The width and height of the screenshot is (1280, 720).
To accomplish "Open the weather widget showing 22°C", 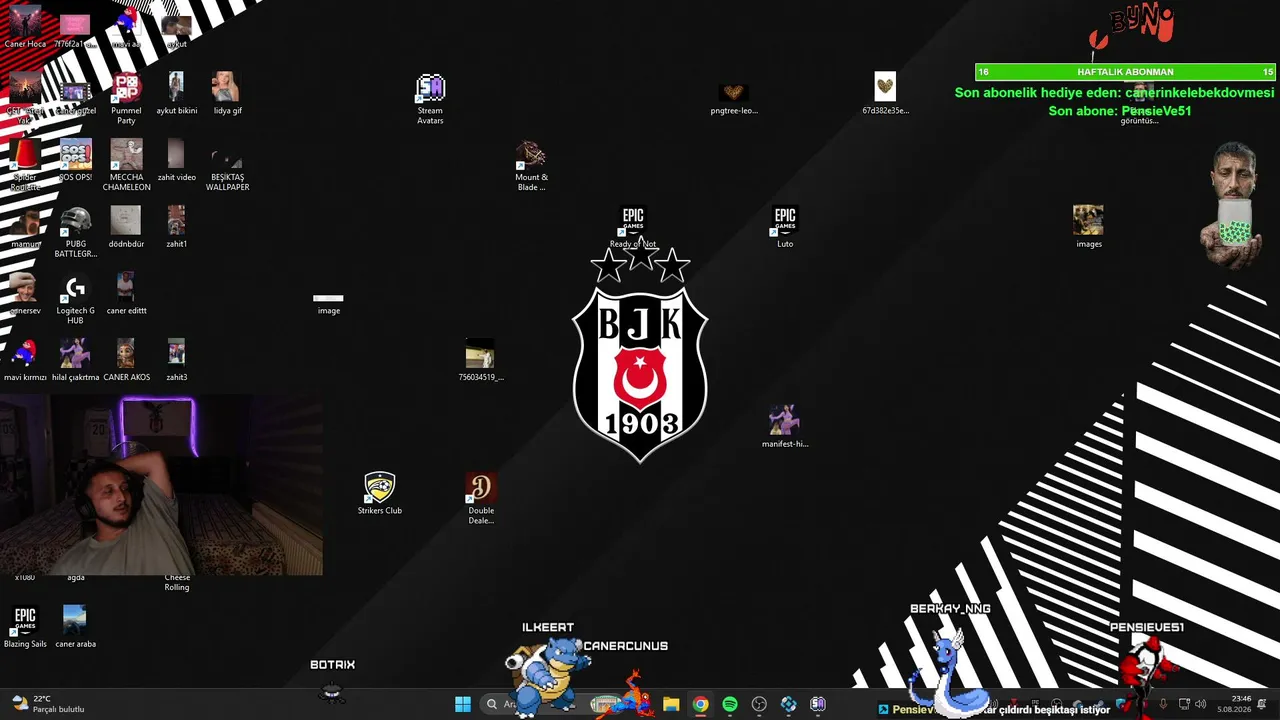I will (46, 704).
